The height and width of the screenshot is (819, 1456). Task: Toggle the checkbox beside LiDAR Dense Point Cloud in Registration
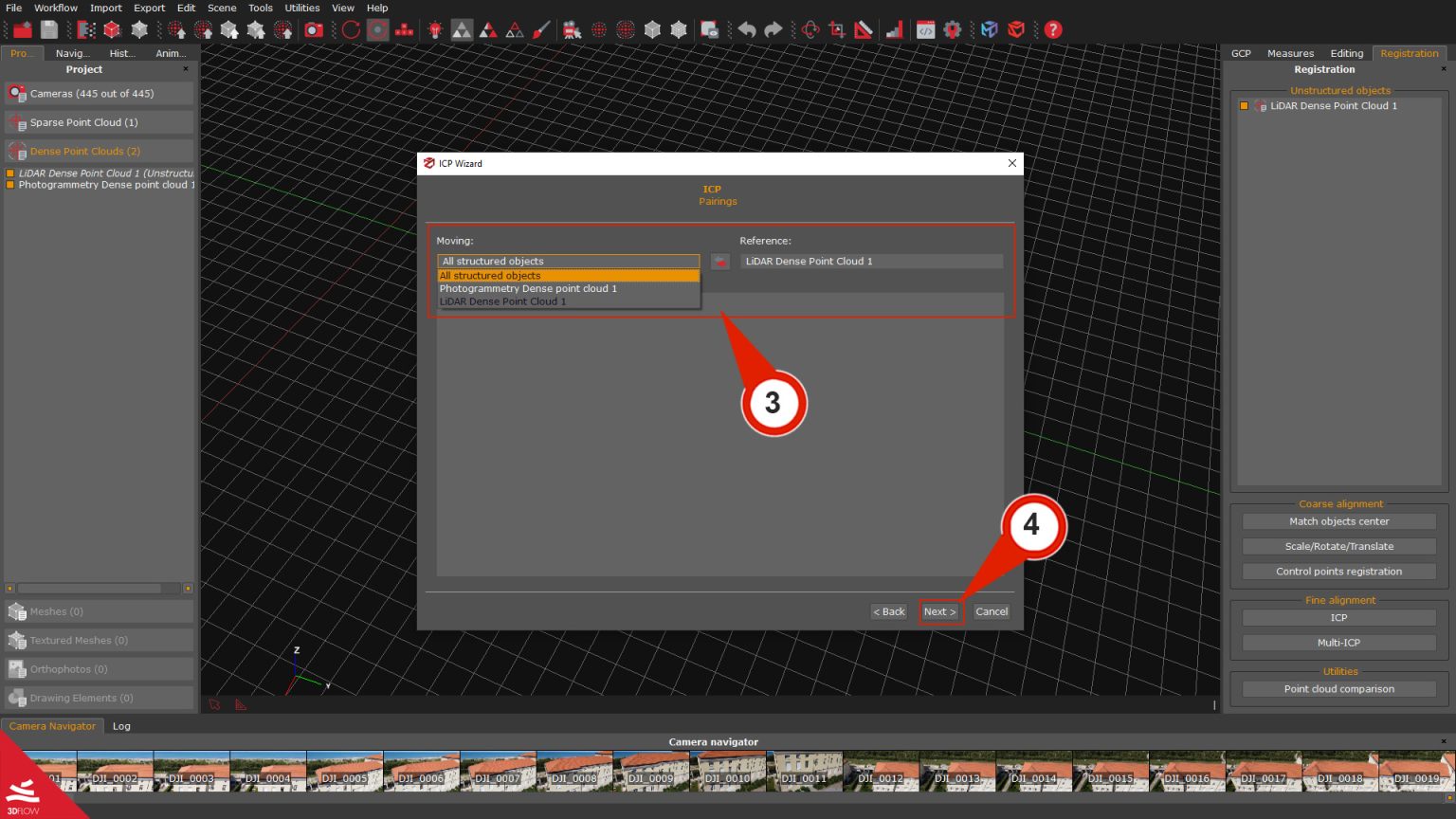pyautogui.click(x=1245, y=105)
